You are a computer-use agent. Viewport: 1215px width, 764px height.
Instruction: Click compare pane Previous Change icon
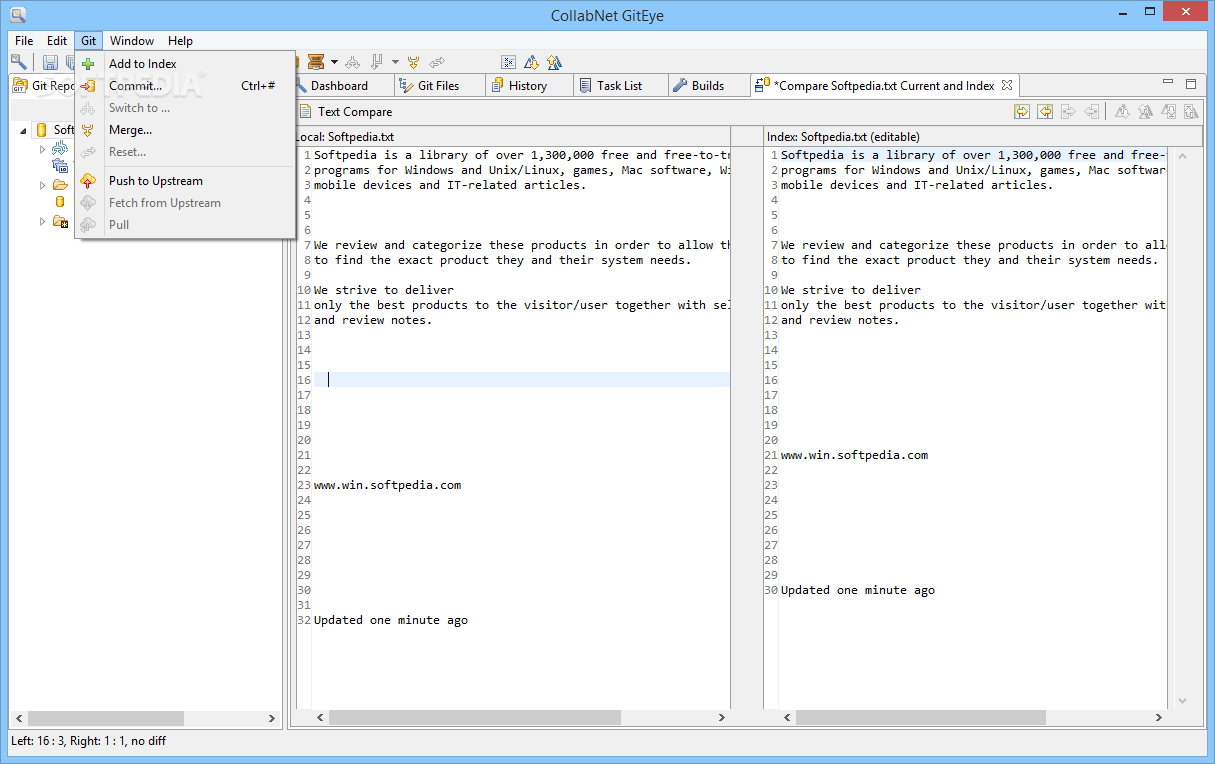(1191, 112)
